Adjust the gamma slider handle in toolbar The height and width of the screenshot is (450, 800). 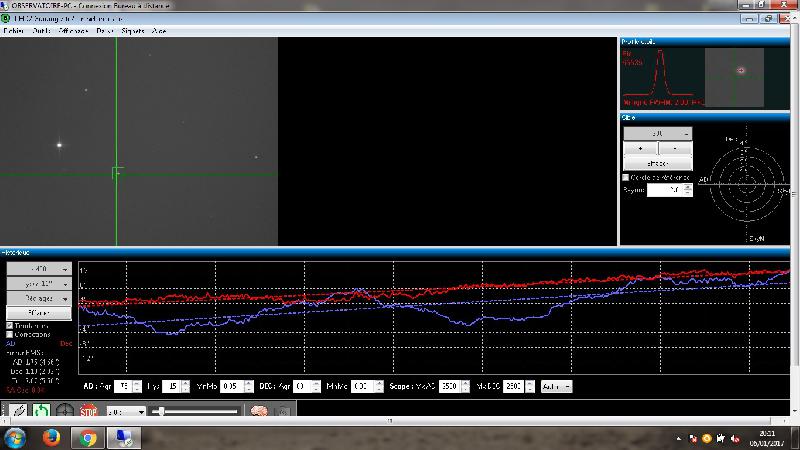coord(161,411)
